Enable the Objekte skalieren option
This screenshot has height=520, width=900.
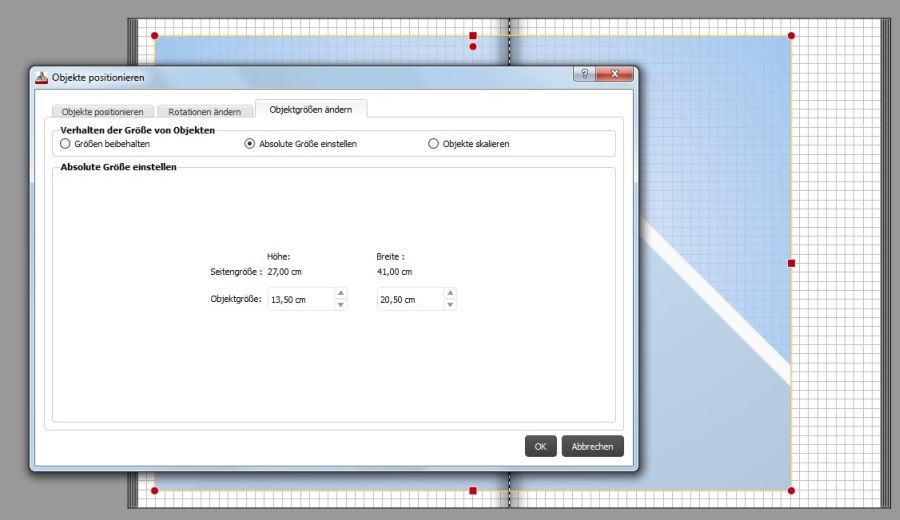pos(433,144)
